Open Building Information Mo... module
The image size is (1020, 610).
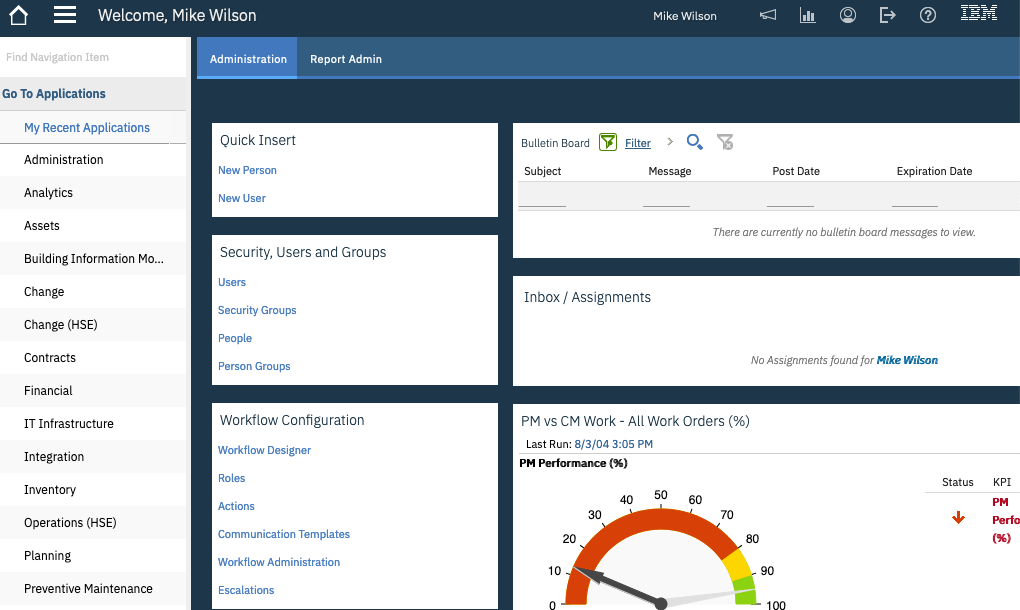click(x=93, y=258)
